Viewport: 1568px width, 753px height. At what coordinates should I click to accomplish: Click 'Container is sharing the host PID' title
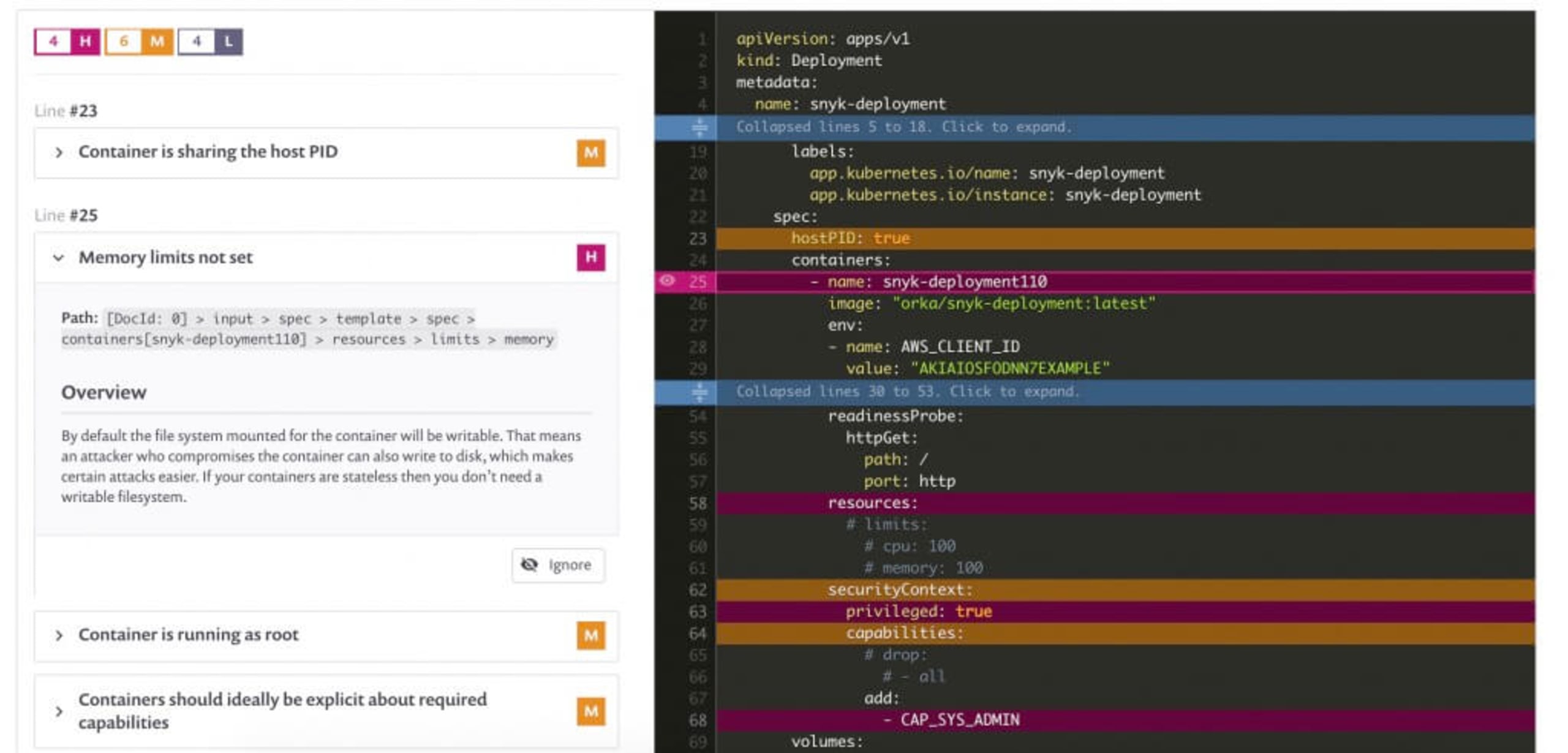[x=208, y=152]
